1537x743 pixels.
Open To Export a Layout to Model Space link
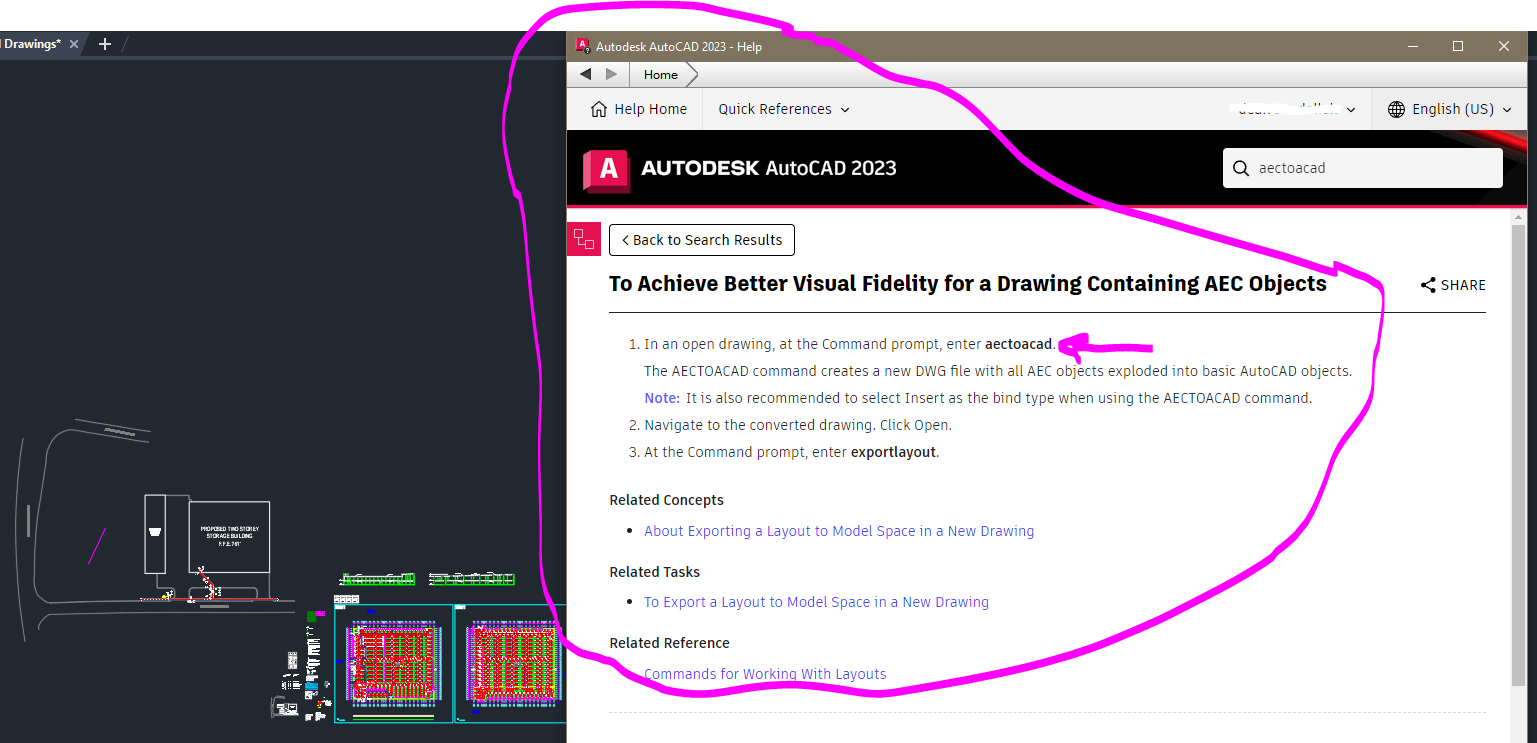click(x=816, y=602)
